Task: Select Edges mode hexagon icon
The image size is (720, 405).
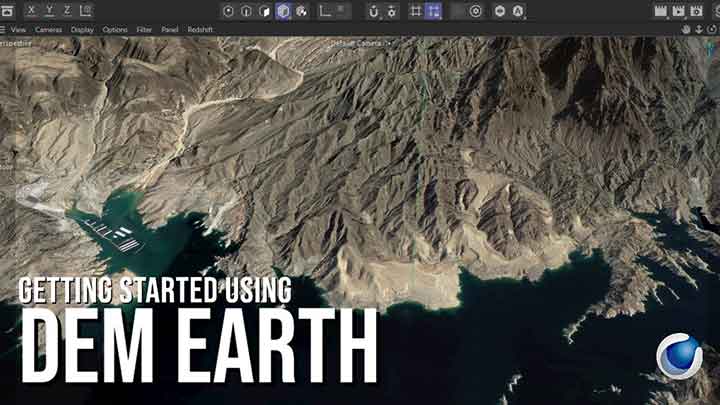Action: 246,11
